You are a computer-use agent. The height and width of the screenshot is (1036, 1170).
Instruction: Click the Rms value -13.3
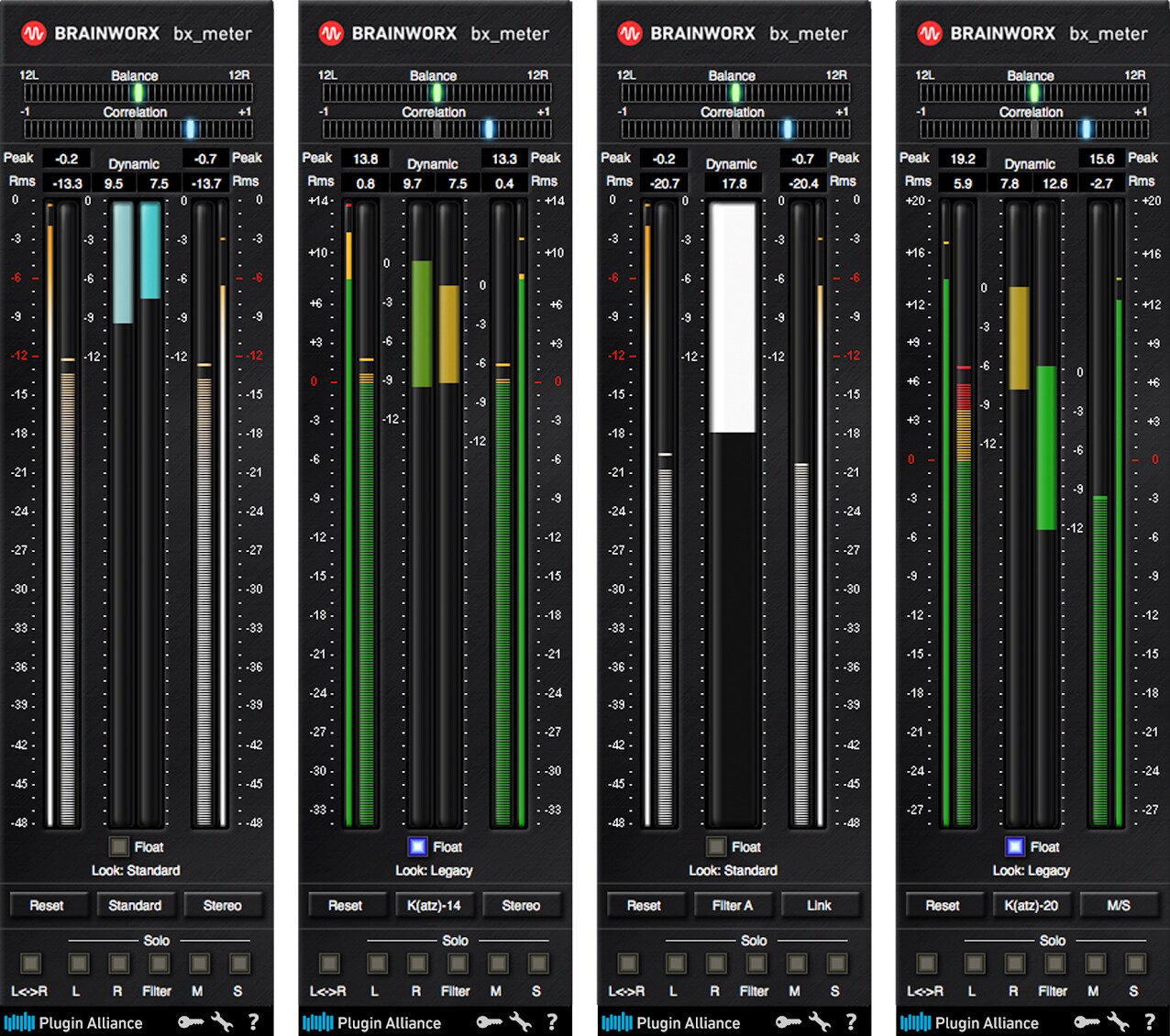pyautogui.click(x=67, y=183)
